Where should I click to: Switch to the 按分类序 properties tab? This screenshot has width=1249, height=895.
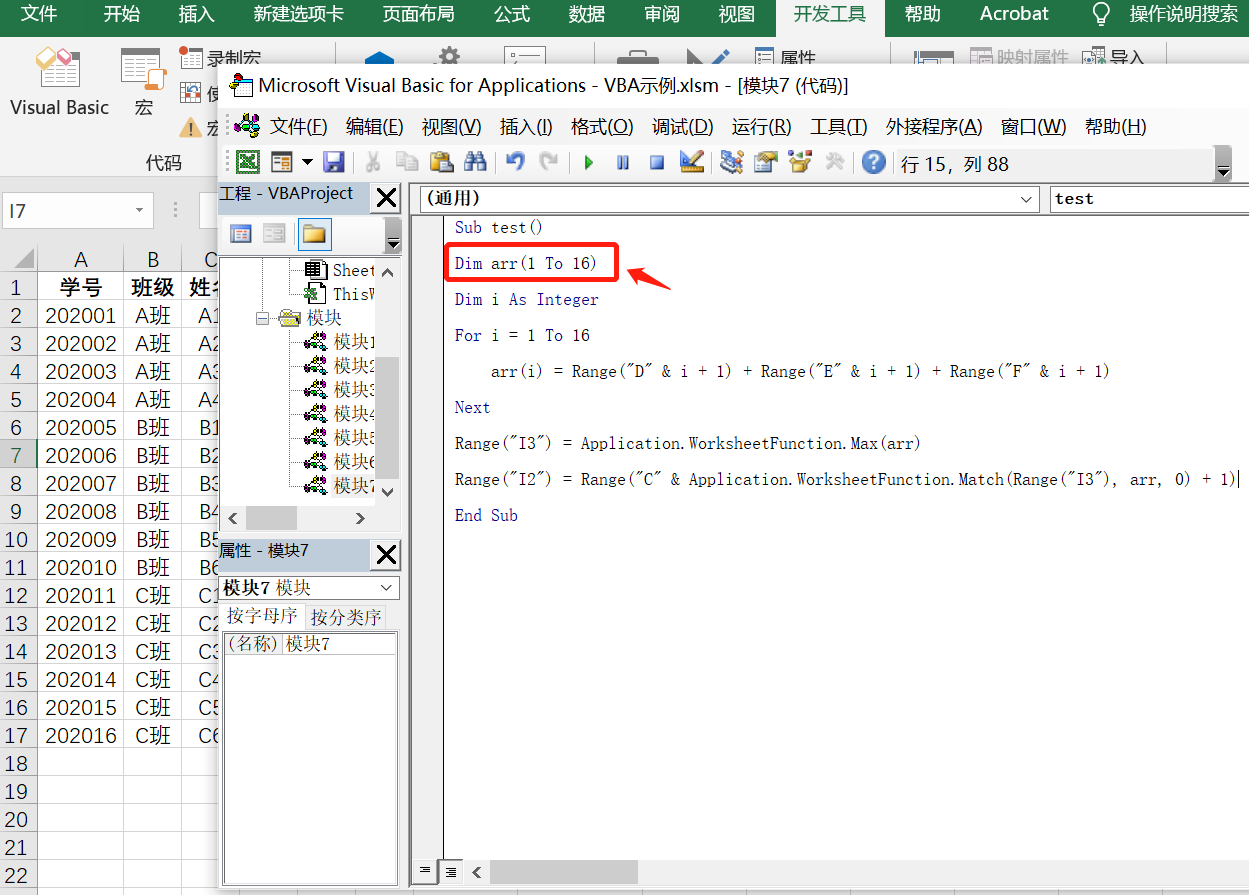[x=345, y=617]
